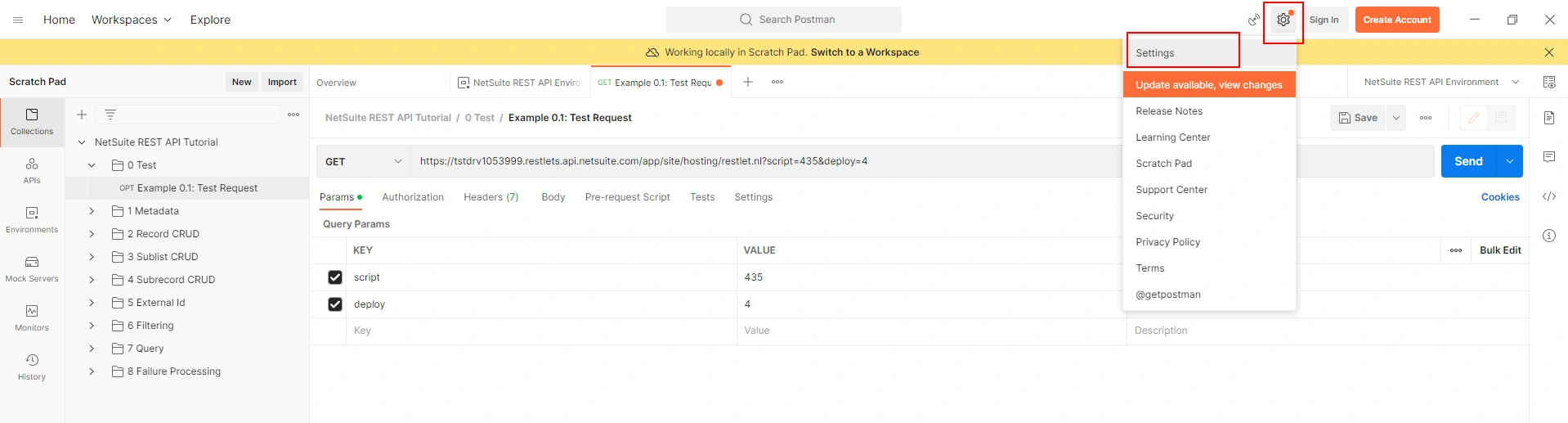Add a new request tab with plus
This screenshot has width=1568, height=423.
coord(747,82)
